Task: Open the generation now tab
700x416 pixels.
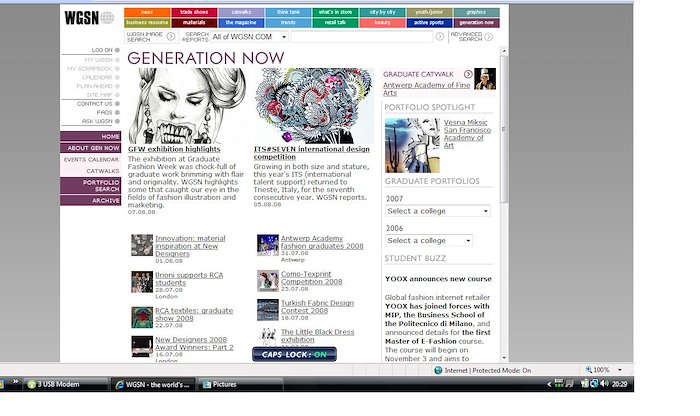Action: pyautogui.click(x=476, y=22)
